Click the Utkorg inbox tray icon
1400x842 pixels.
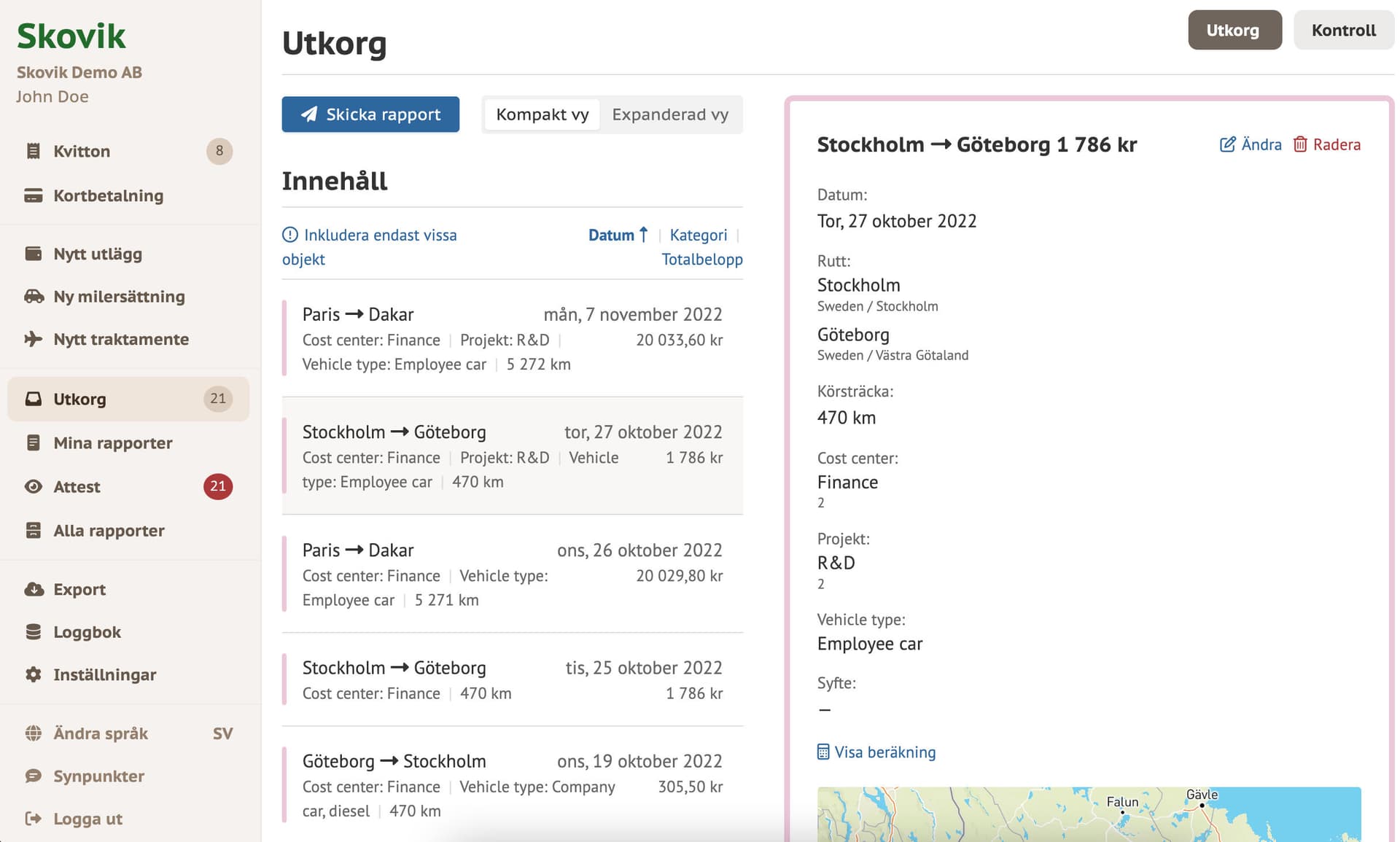pyautogui.click(x=33, y=399)
